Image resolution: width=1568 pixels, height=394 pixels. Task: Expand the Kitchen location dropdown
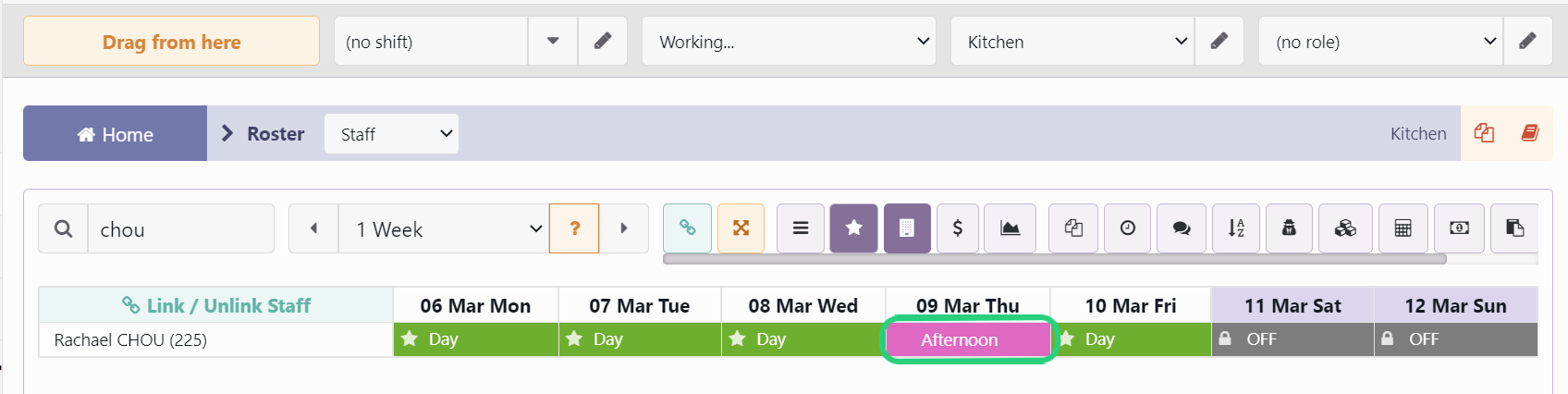[x=1072, y=42]
